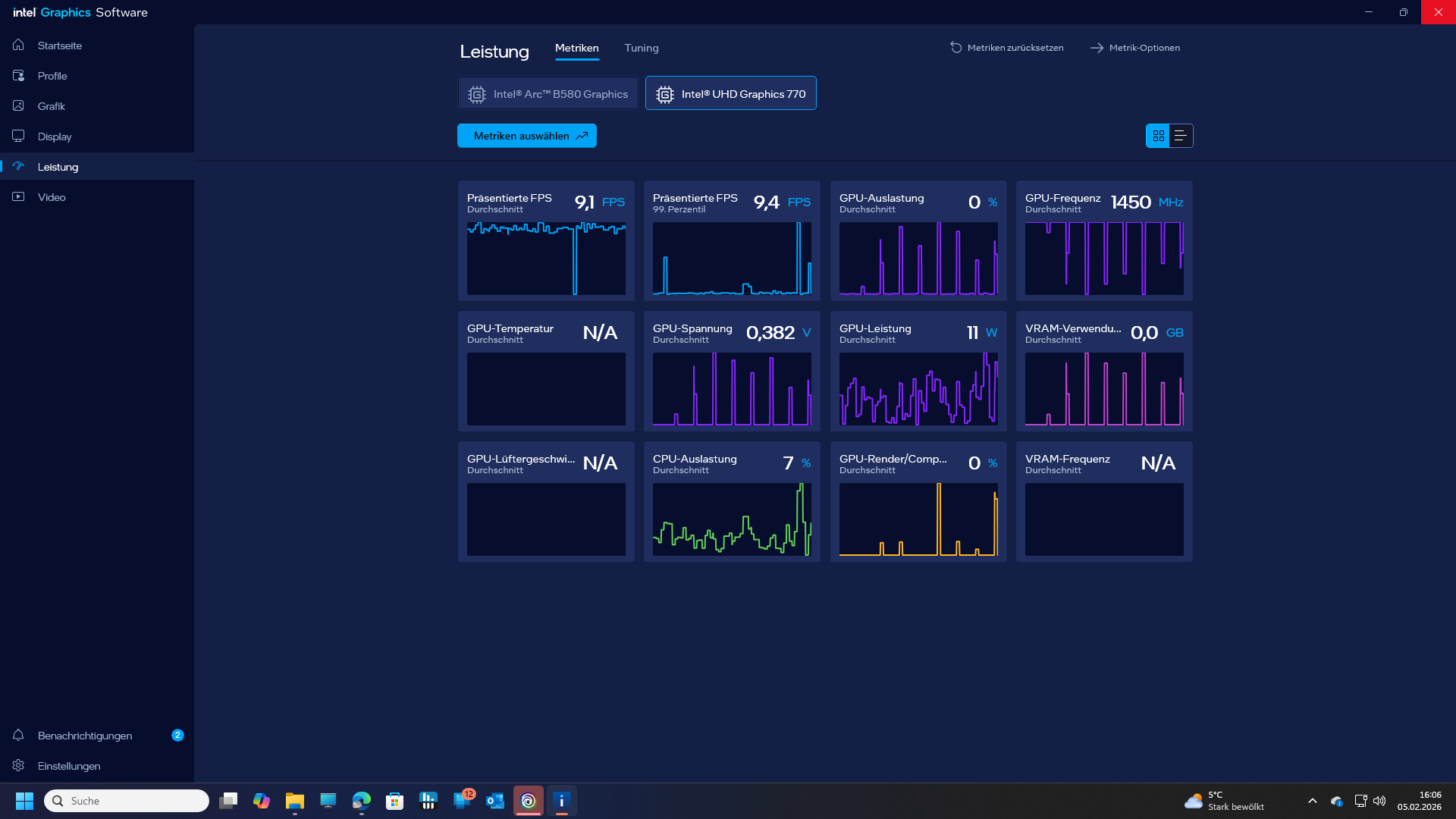The width and height of the screenshot is (1456, 819).
Task: Switch to the Tuning tab
Action: pyautogui.click(x=641, y=48)
